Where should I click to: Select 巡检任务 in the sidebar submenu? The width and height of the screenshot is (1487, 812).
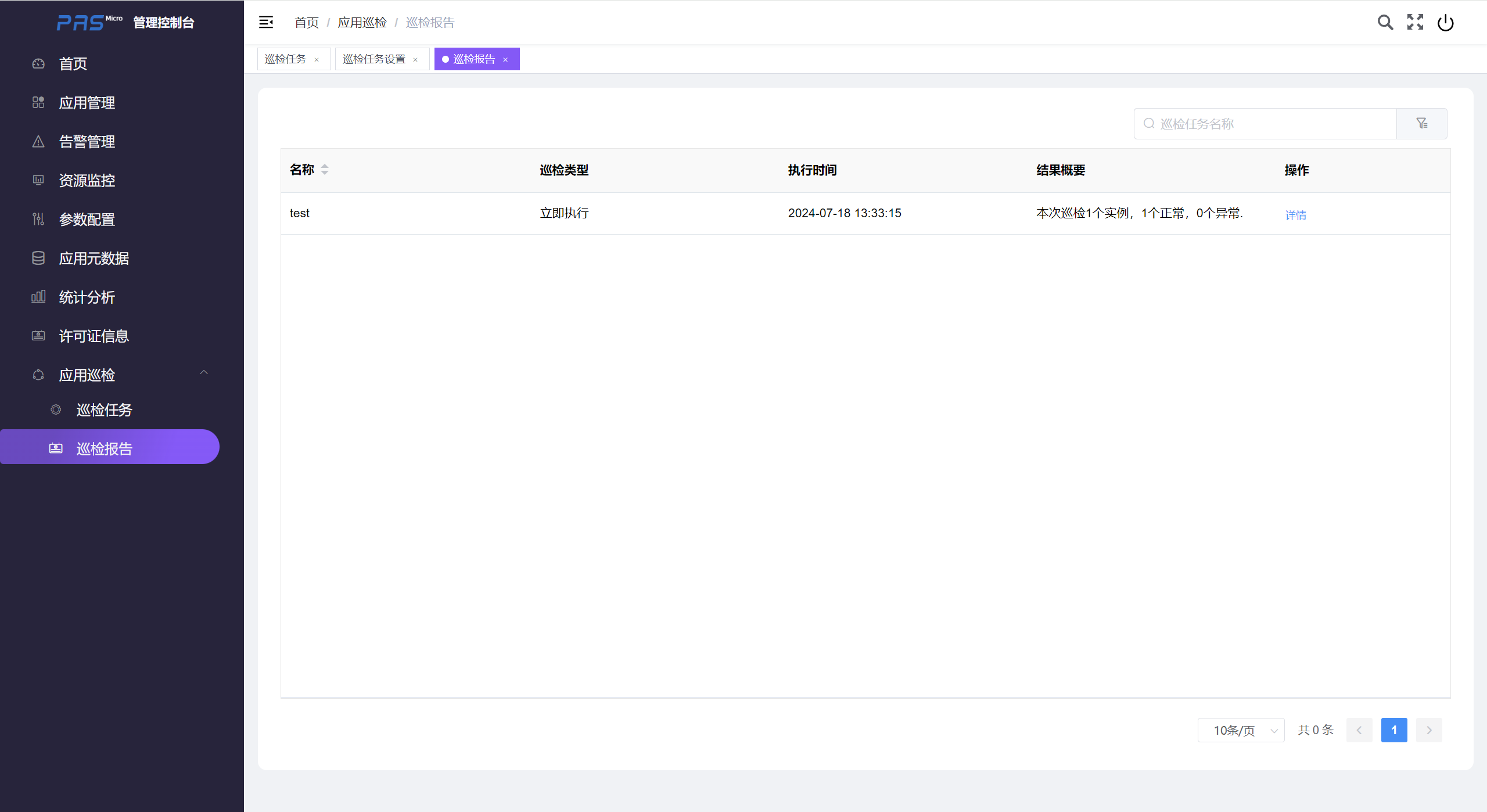click(x=105, y=410)
